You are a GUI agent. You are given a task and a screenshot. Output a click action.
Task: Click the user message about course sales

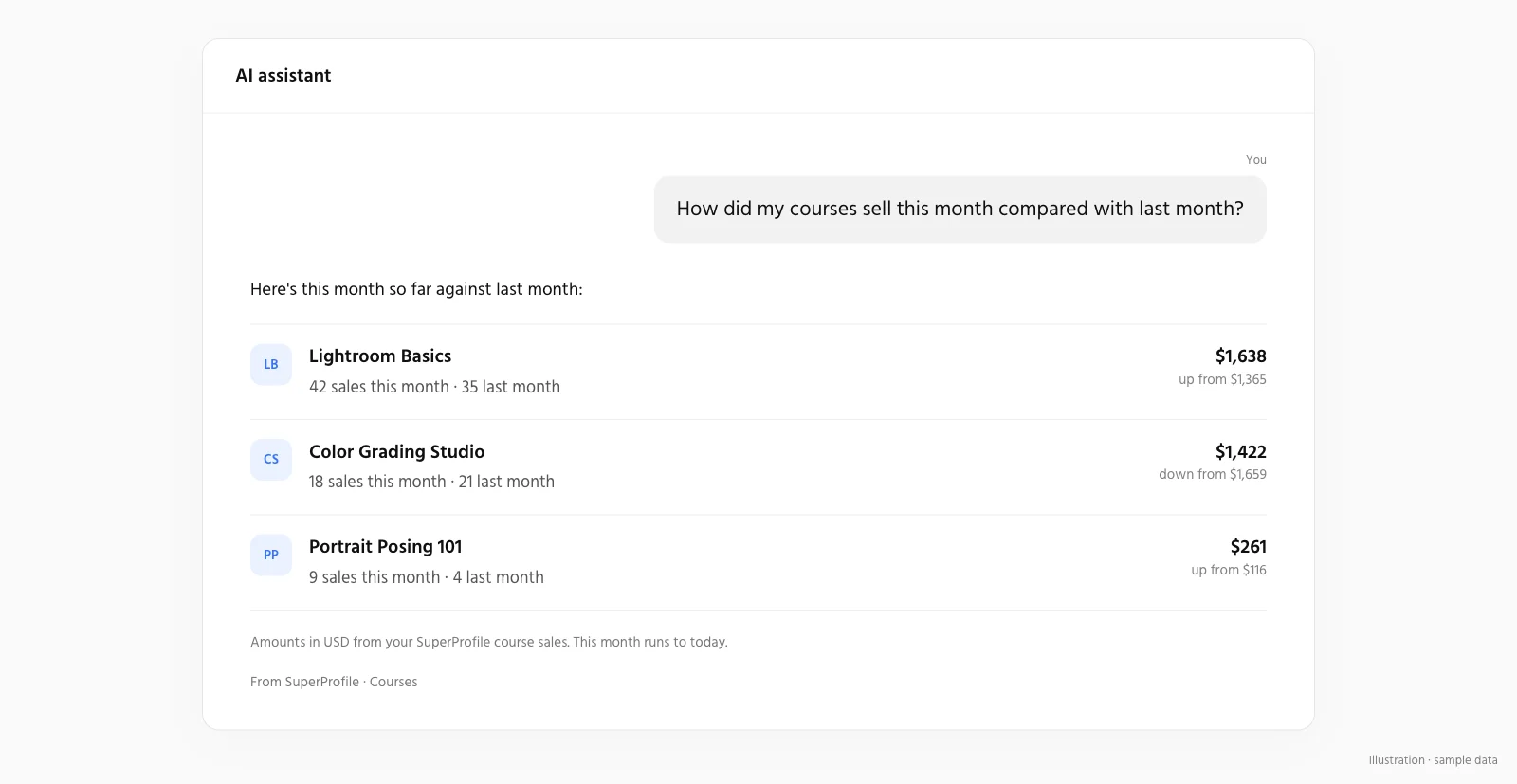click(960, 210)
